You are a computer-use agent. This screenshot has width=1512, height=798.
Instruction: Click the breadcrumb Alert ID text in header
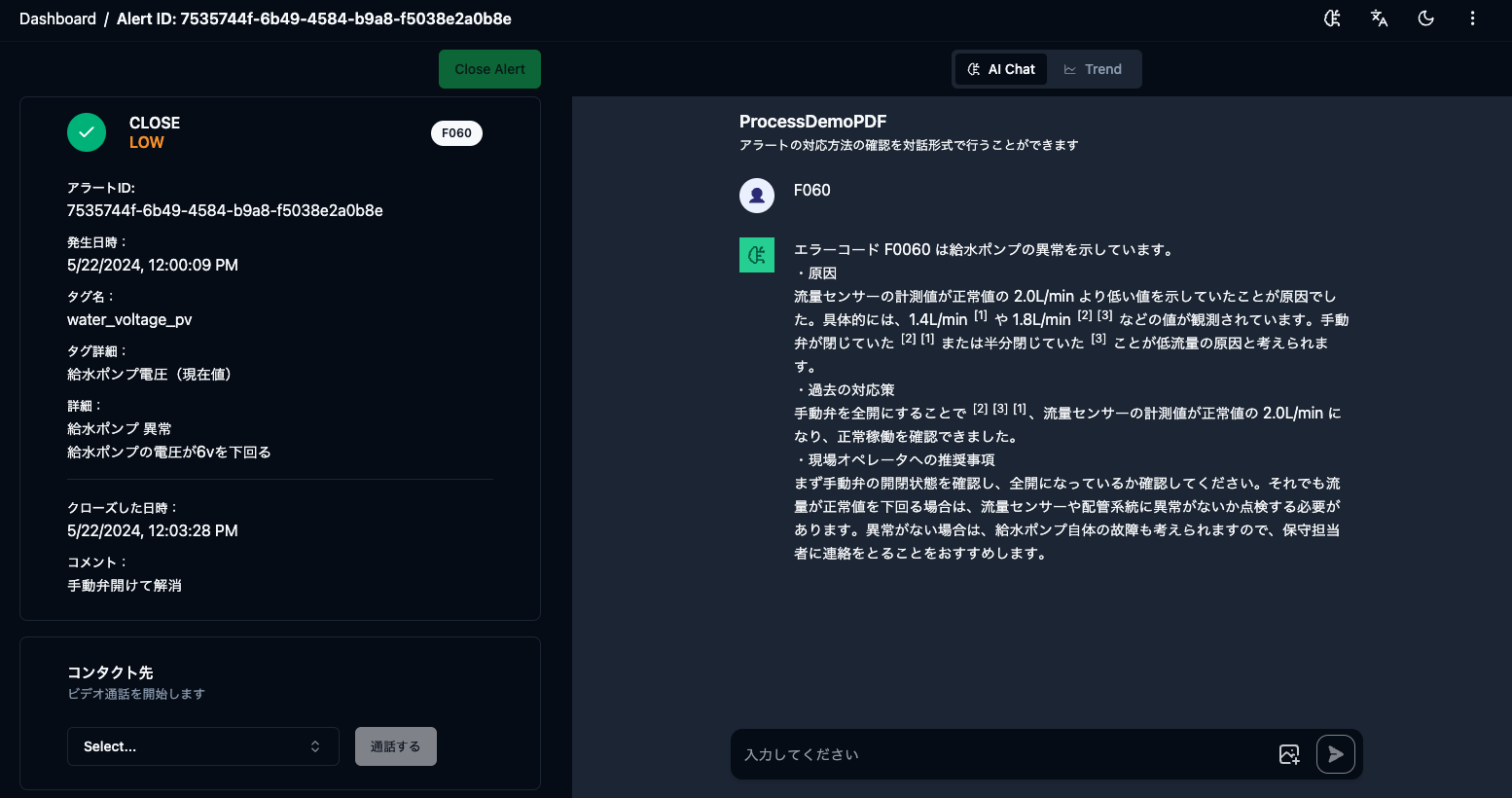coord(314,18)
